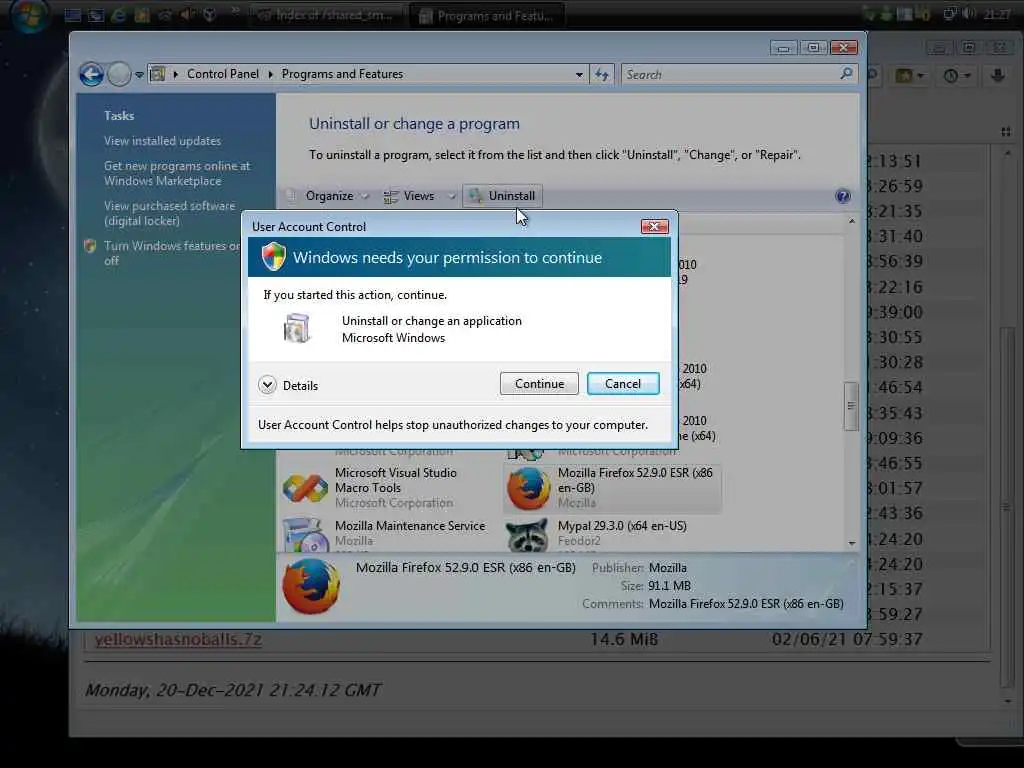
Task: Click Programs and Features breadcrumb
Action: click(342, 74)
